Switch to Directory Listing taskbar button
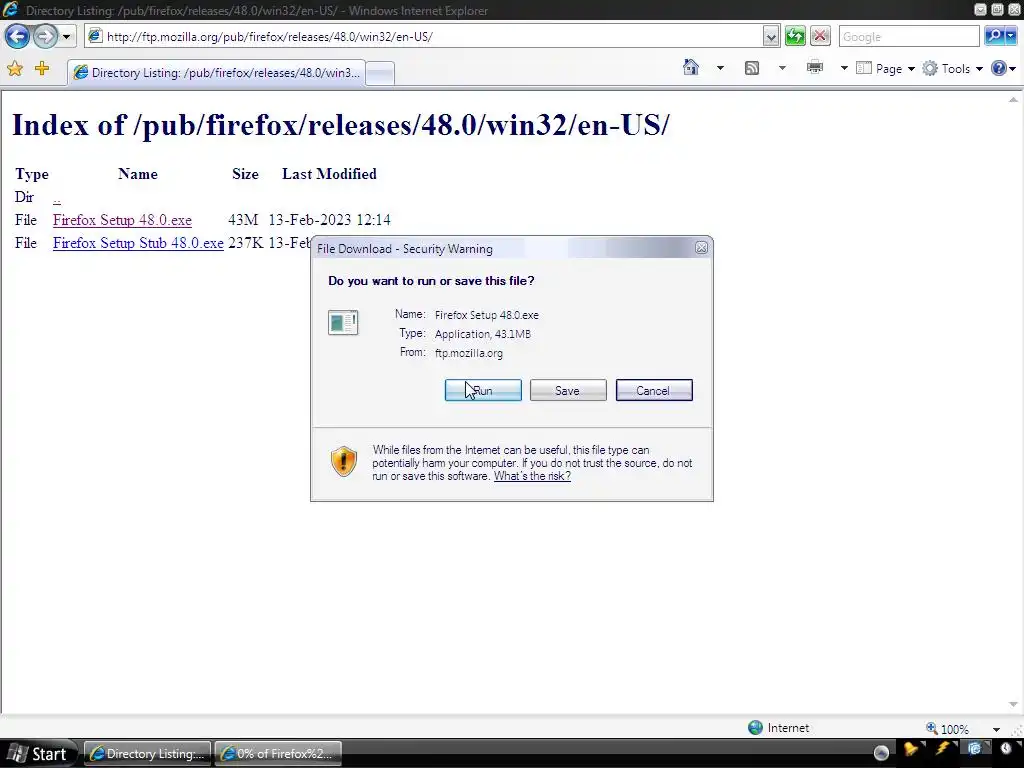This screenshot has width=1024, height=768. pos(148,754)
